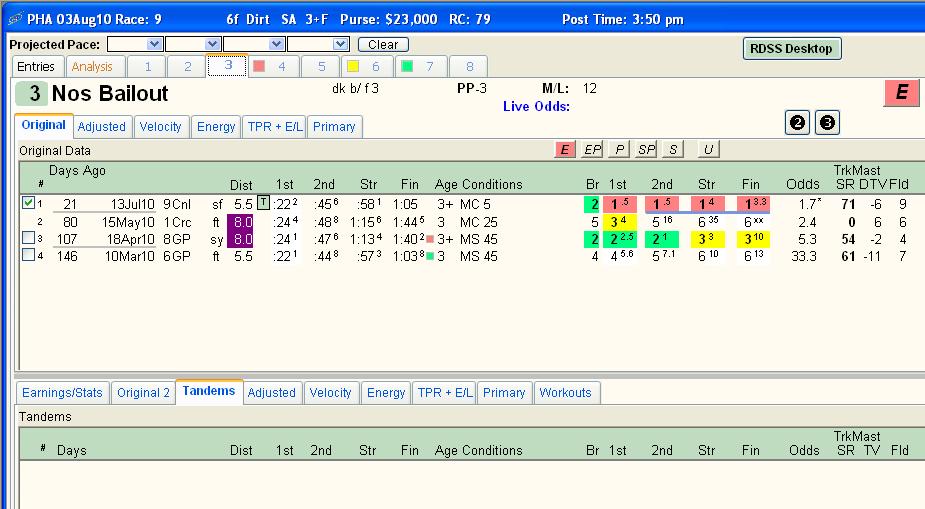Click the 33.3 odds value
This screenshot has height=509, width=925.
(x=804, y=257)
